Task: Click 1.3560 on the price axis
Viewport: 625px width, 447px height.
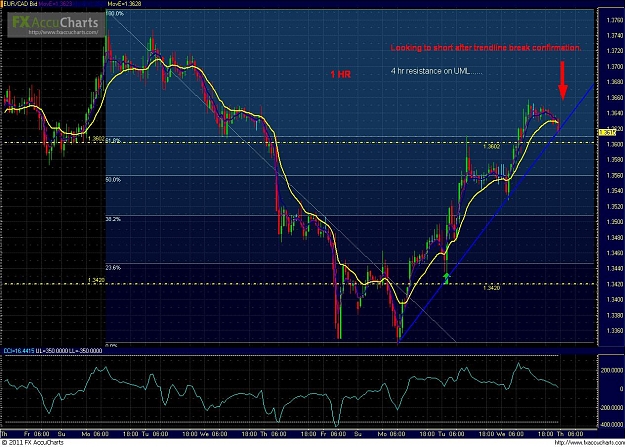Action: (615, 175)
